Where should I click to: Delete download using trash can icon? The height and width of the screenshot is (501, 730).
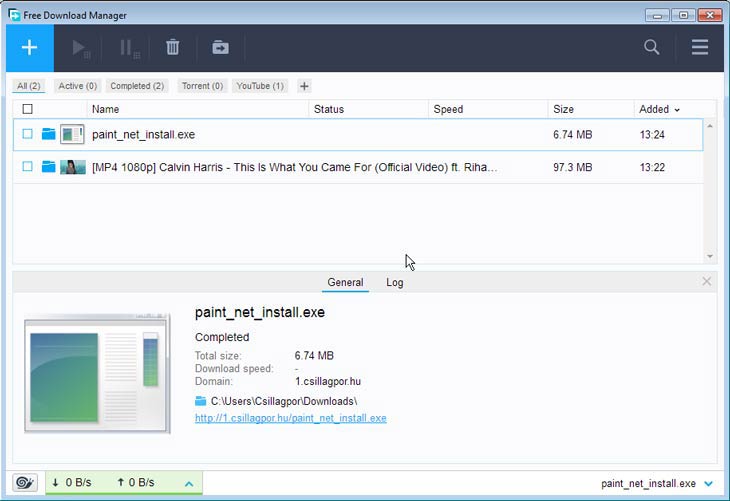click(x=173, y=47)
